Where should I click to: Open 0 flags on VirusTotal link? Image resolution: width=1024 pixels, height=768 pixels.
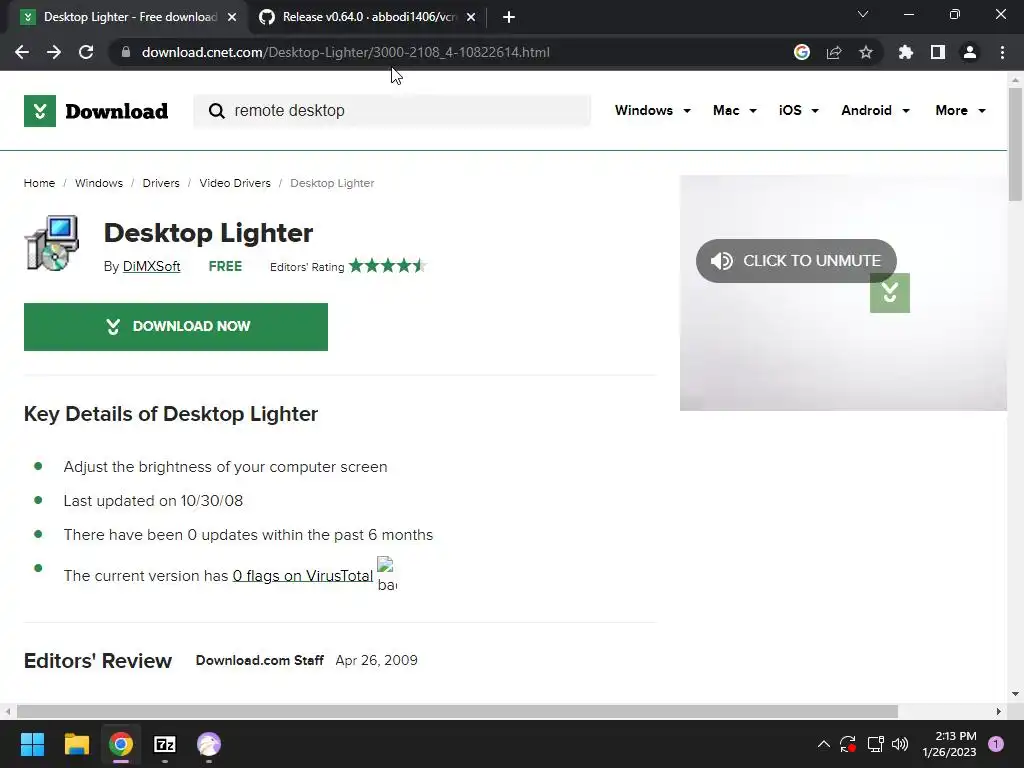click(x=302, y=575)
